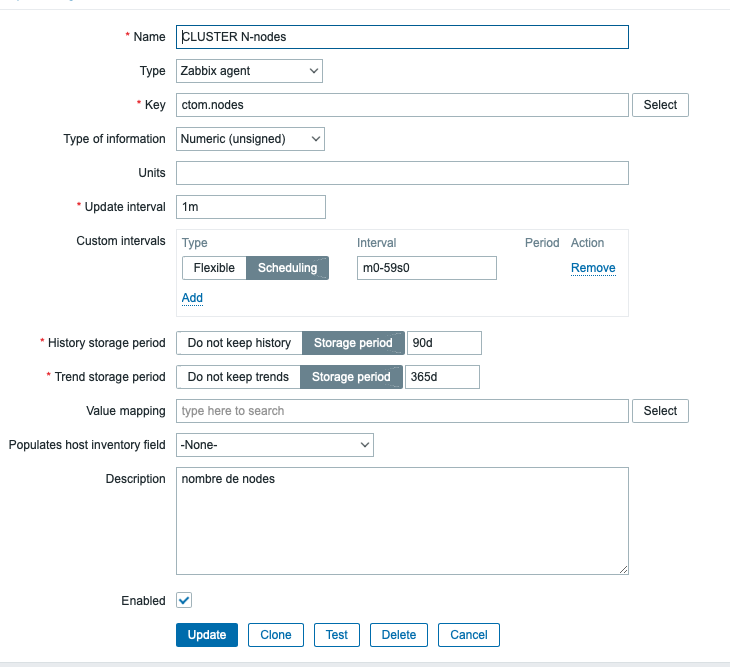
Task: Choose Do not keep history option
Action: click(x=239, y=343)
